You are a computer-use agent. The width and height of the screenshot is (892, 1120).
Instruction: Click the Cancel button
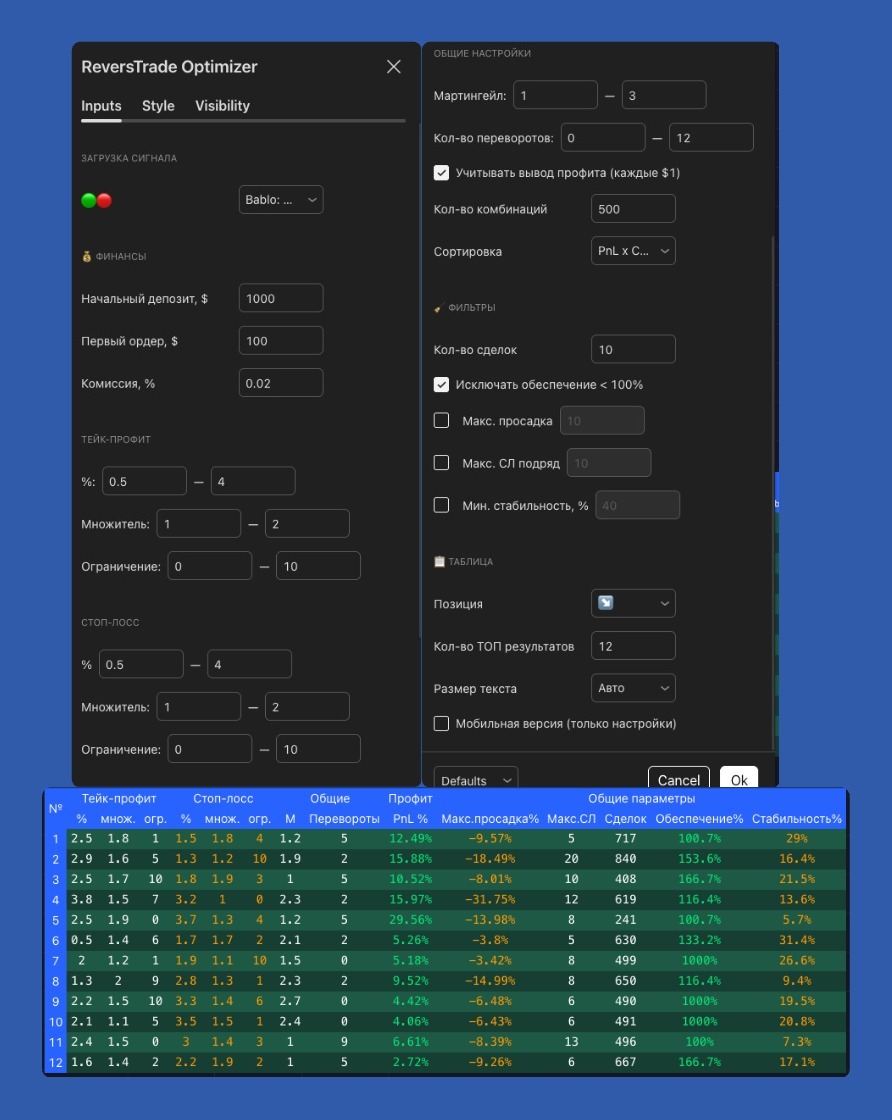[x=678, y=779]
